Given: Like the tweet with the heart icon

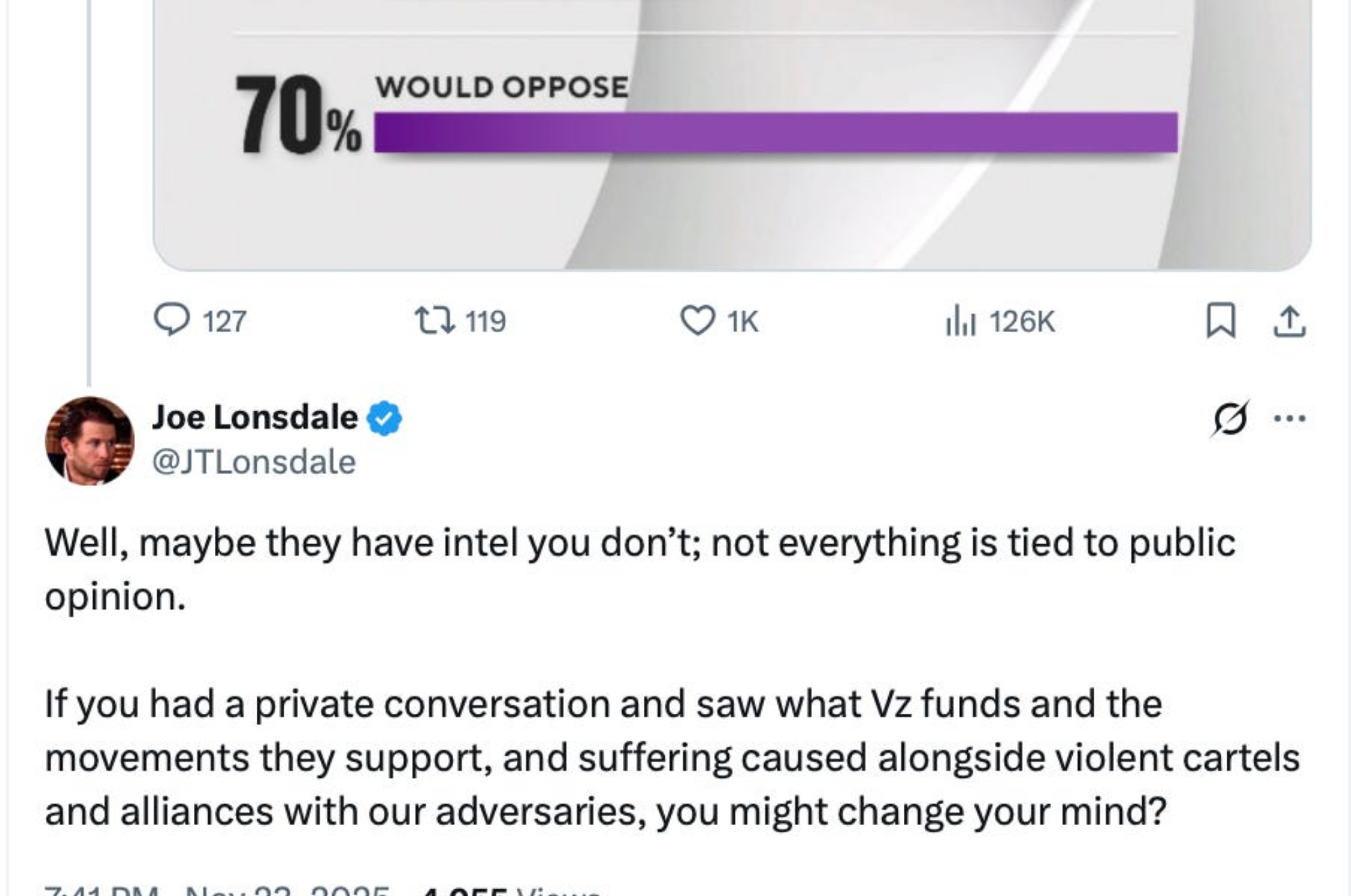Looking at the screenshot, I should click(696, 321).
